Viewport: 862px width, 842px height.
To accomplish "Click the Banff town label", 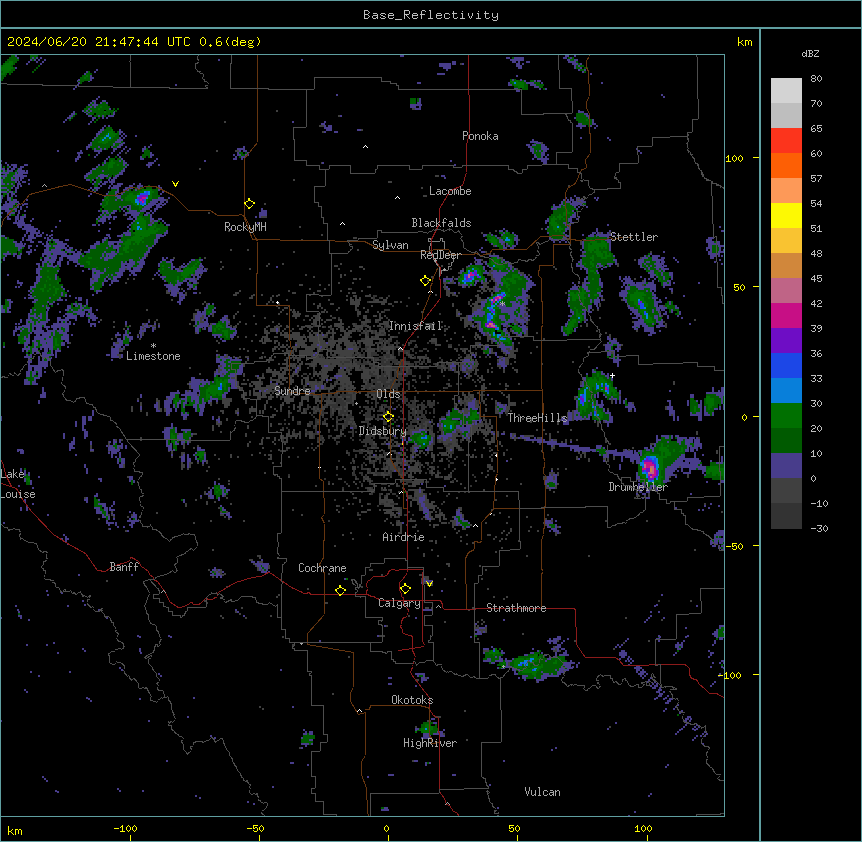I will (x=124, y=567).
